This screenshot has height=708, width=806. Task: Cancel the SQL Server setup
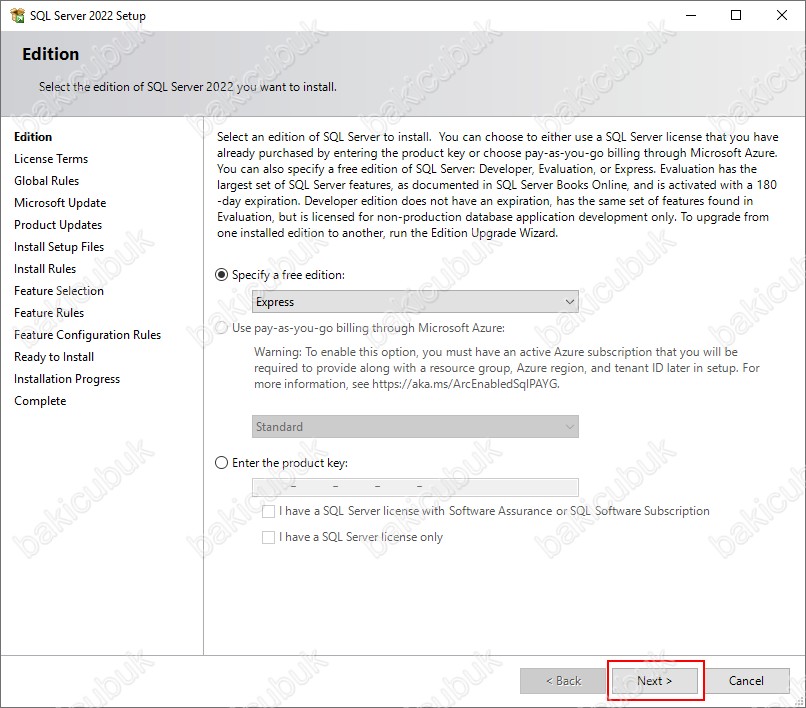pos(746,681)
